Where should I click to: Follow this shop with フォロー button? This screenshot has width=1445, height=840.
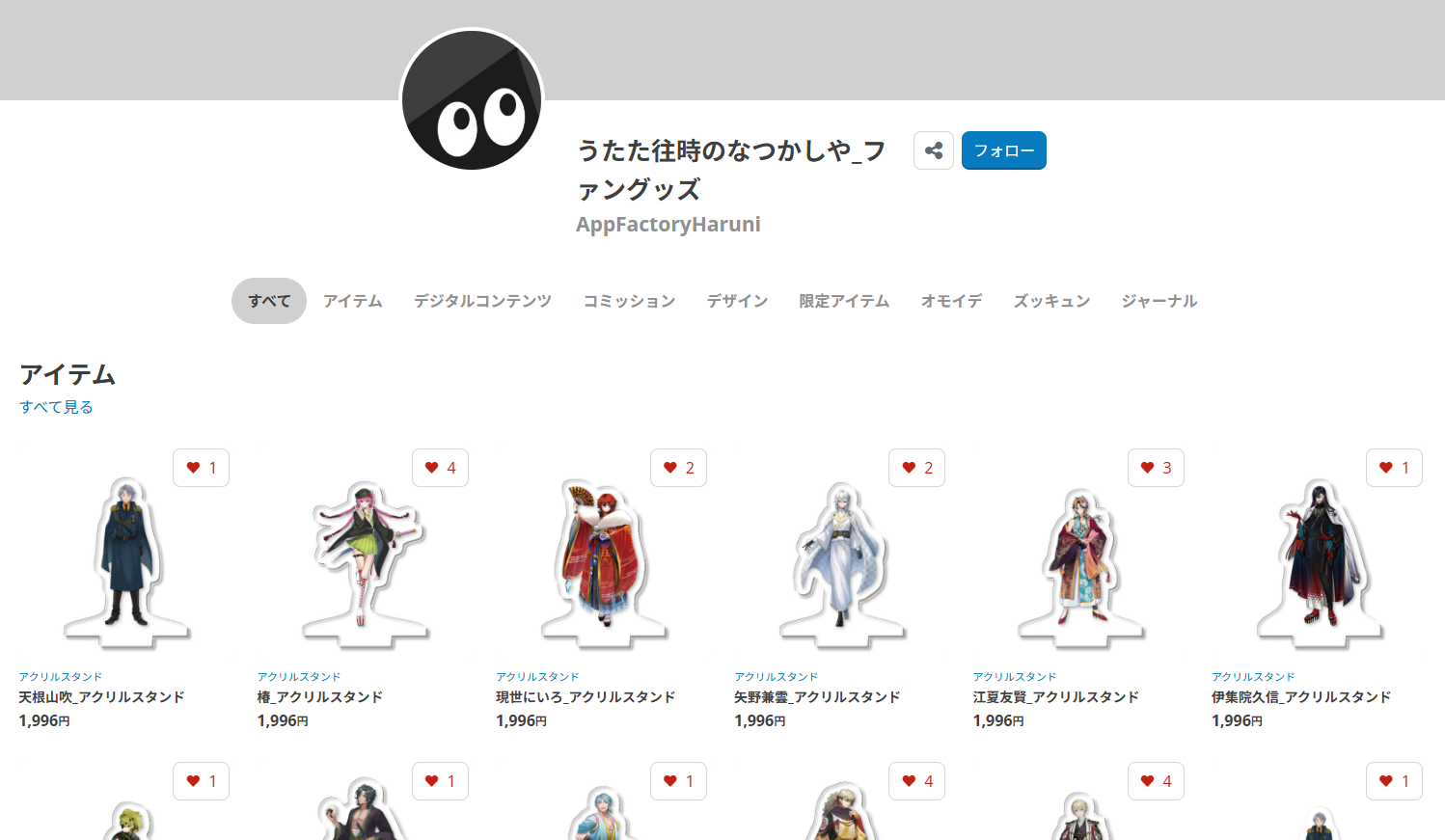(1003, 150)
